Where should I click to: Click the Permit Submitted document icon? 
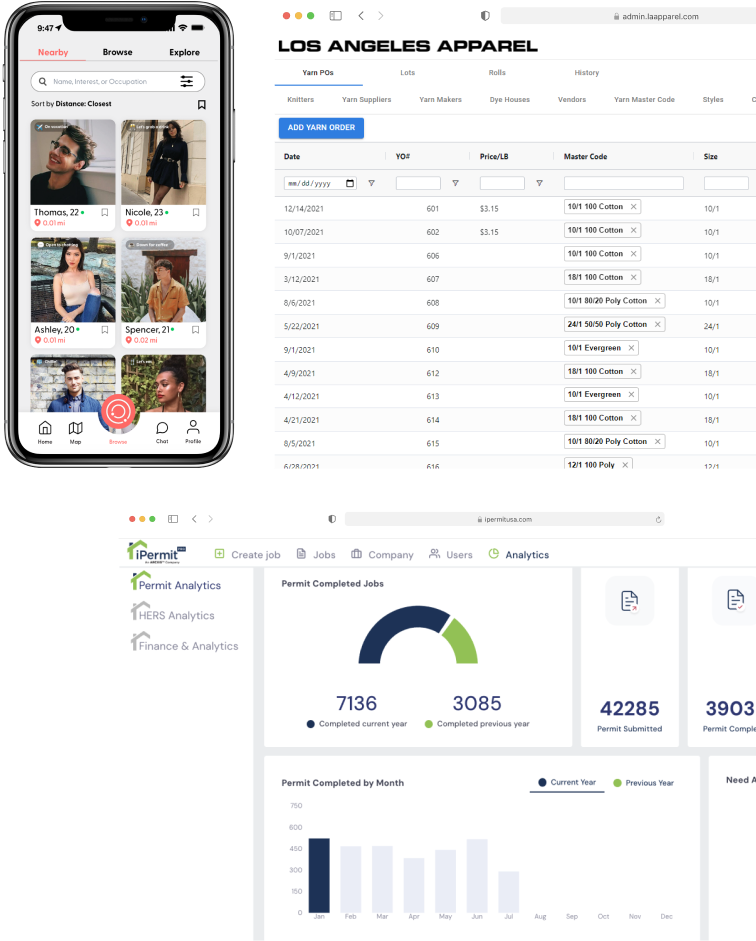[x=629, y=601]
